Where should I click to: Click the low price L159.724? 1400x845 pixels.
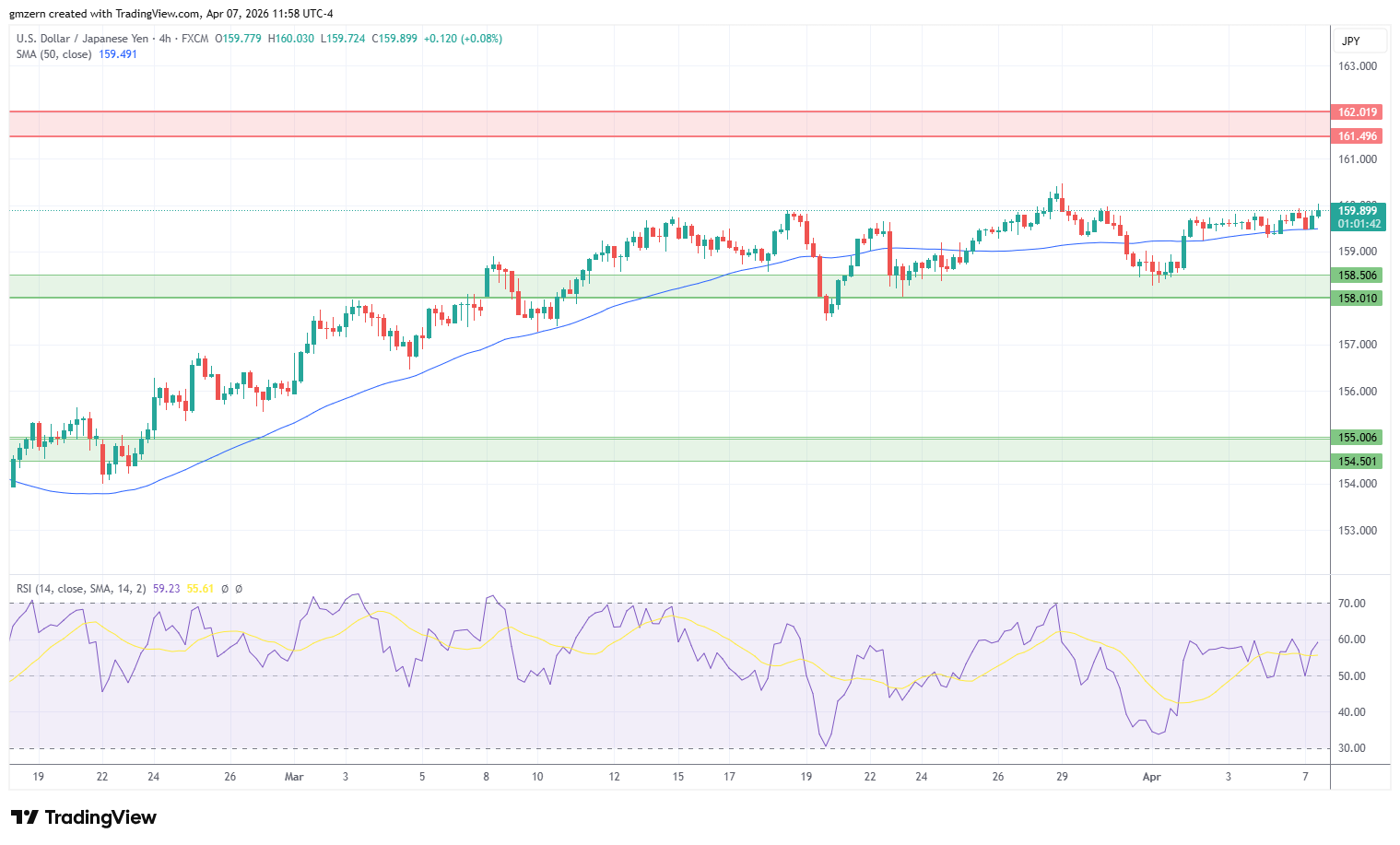(x=343, y=39)
